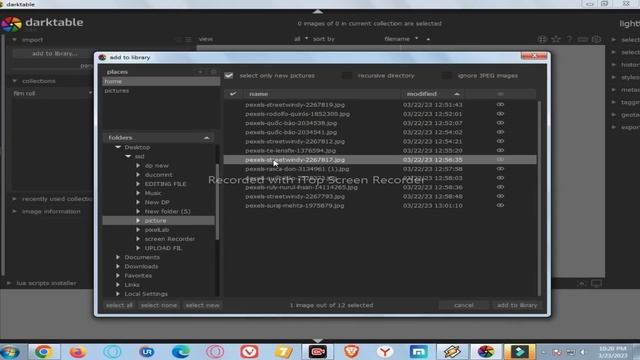Screen dimensions: 640x360
Task: Click add to library... in import panel
Action: (x=54, y=53)
